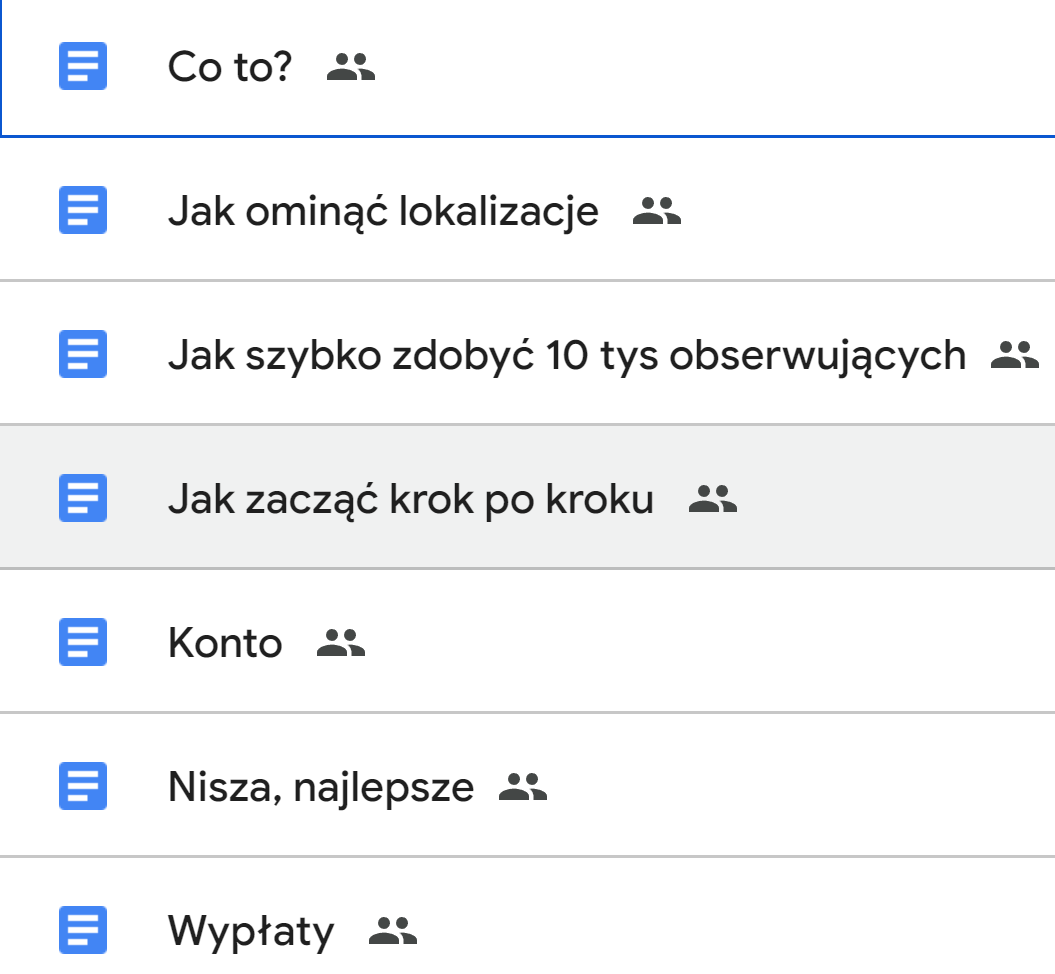Click the shared icon next to "Jak ominąć lokalizacje"
This screenshot has height=974, width=1055.
click(657, 212)
